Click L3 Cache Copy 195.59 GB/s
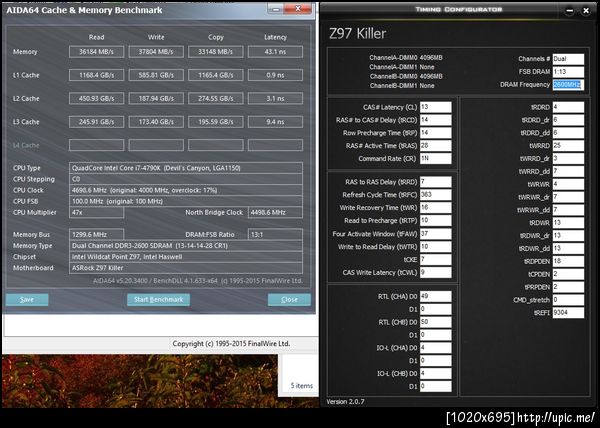 point(215,122)
